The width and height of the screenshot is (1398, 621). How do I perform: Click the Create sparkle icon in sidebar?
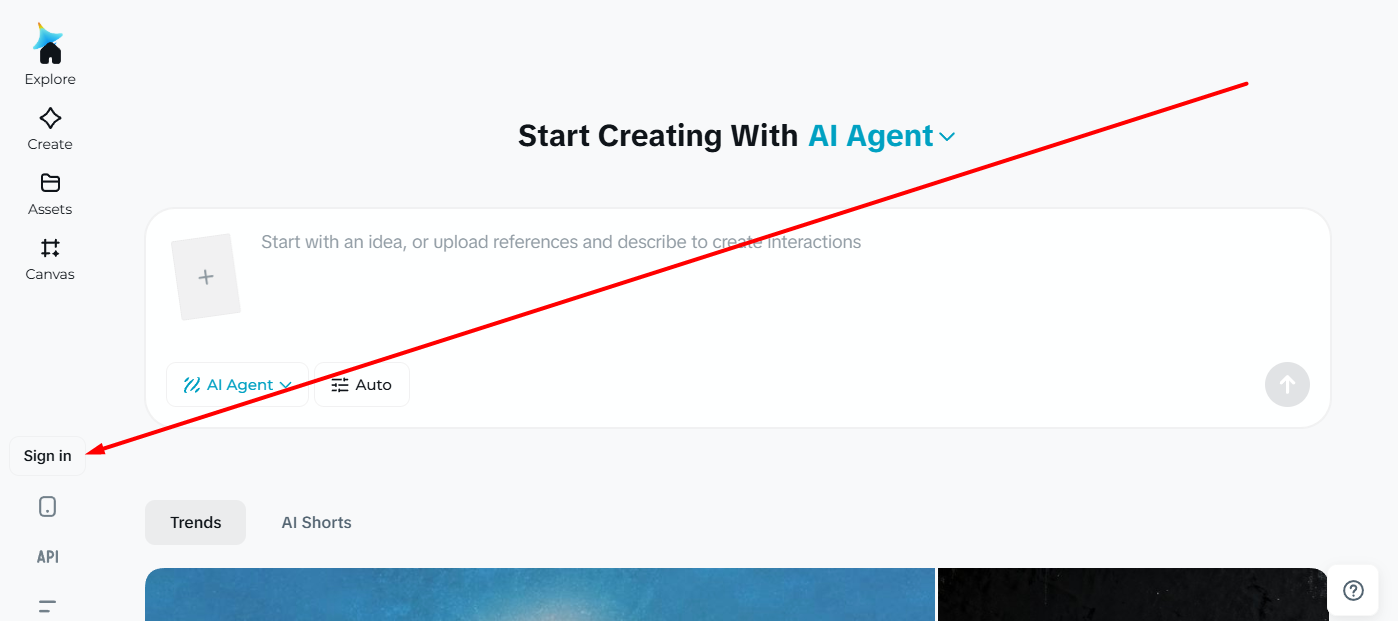50,118
